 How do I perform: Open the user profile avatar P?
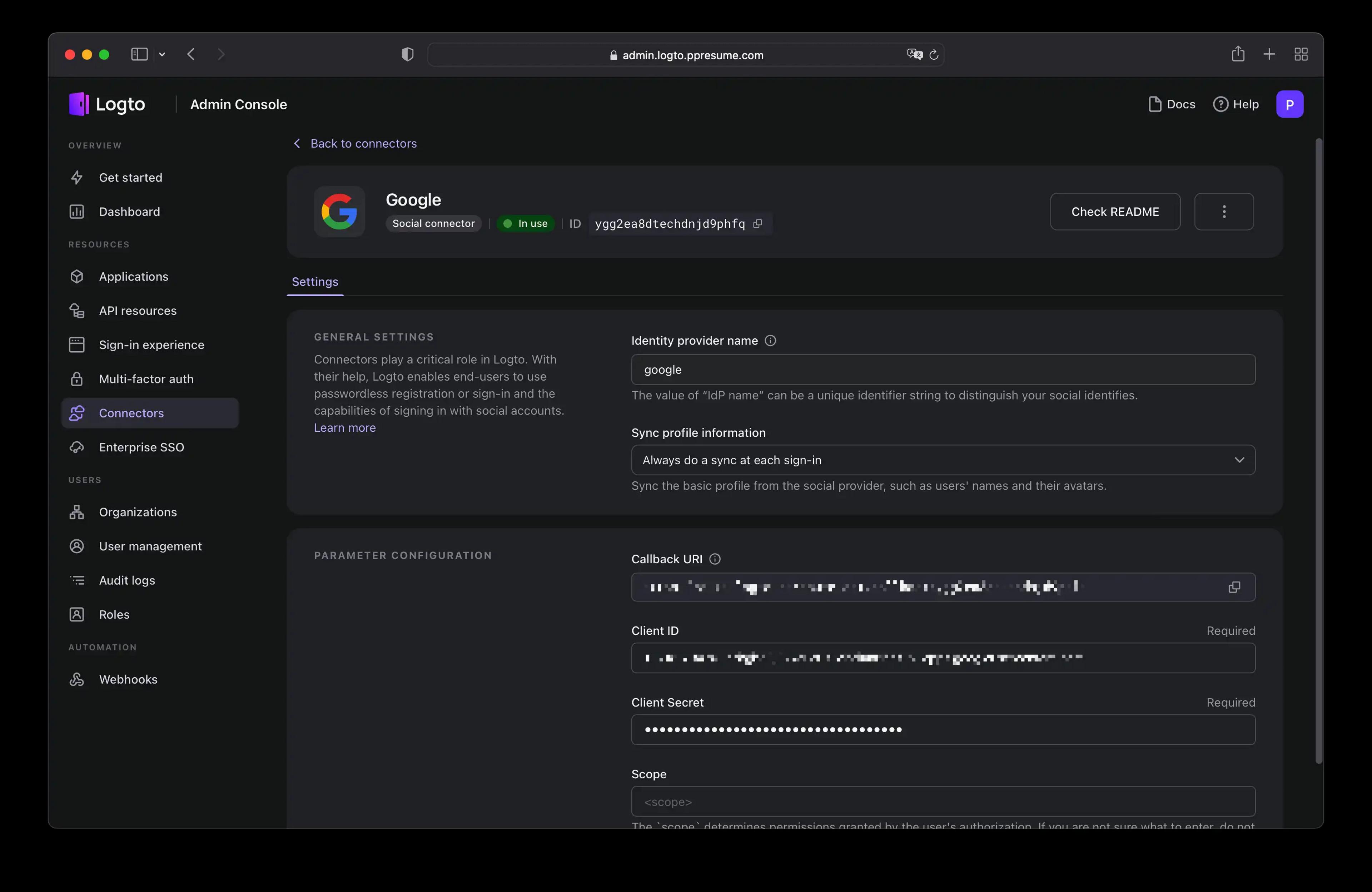[x=1289, y=104]
